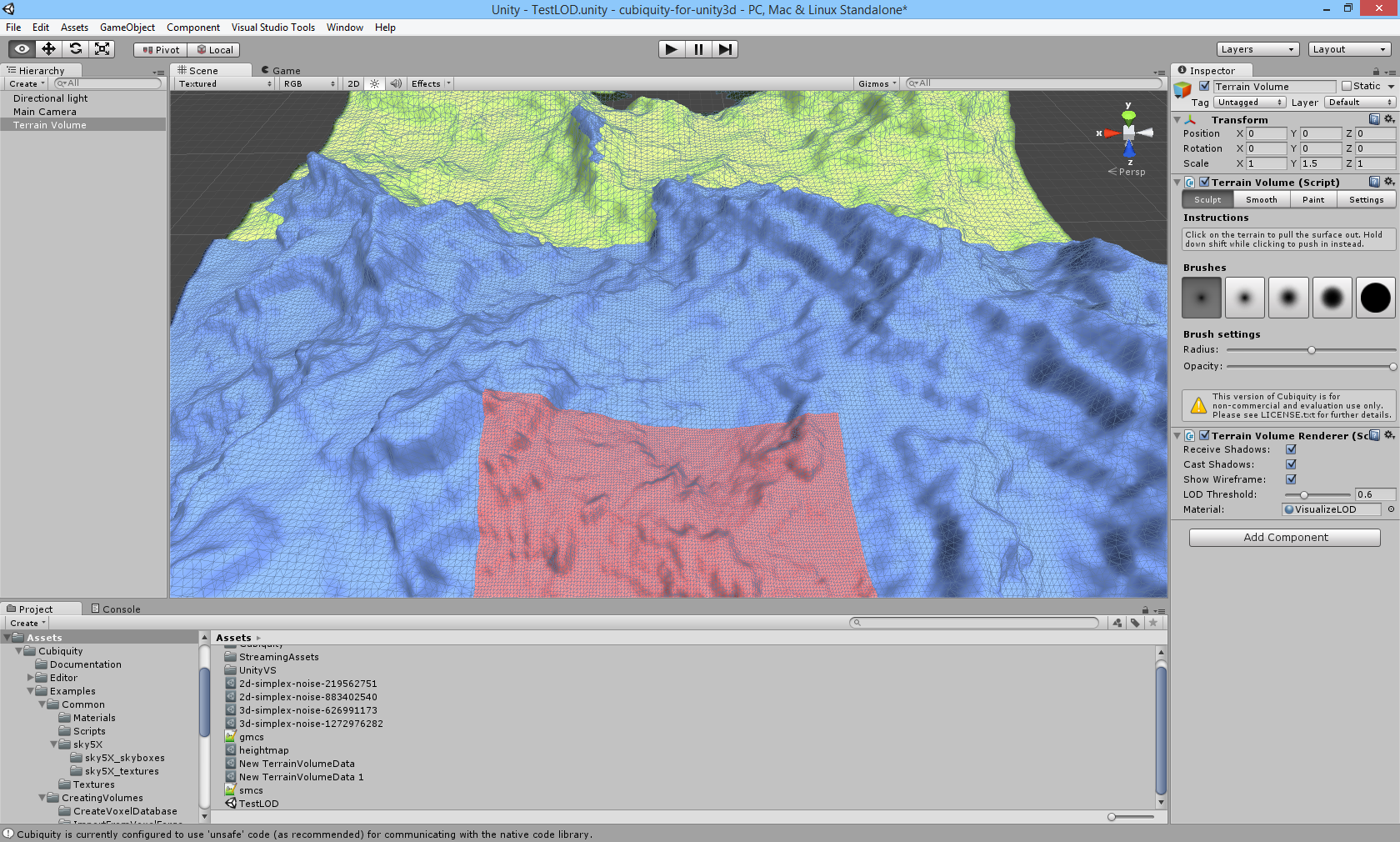Open Hierarchy Create menu

pos(27,83)
